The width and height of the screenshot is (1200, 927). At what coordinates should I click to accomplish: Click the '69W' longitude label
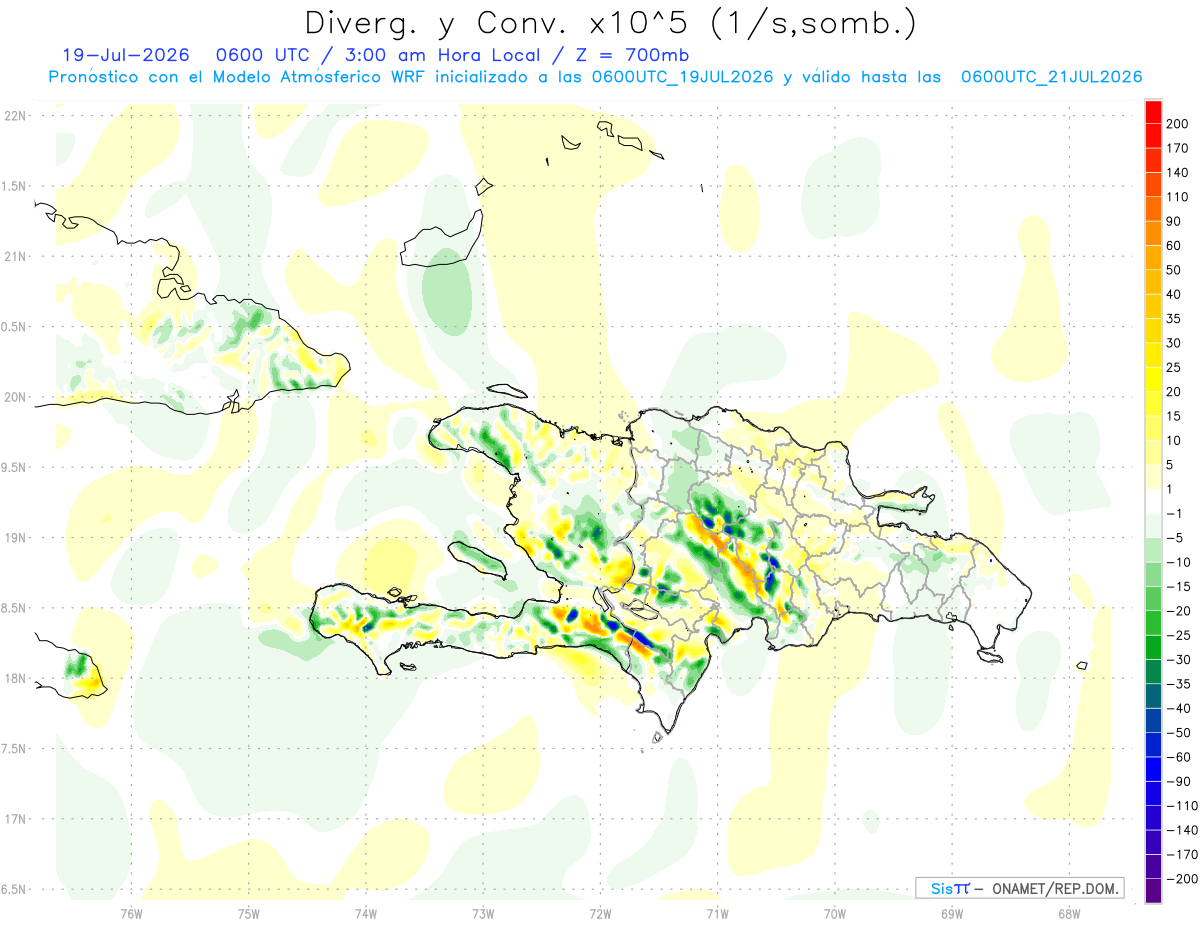point(951,913)
